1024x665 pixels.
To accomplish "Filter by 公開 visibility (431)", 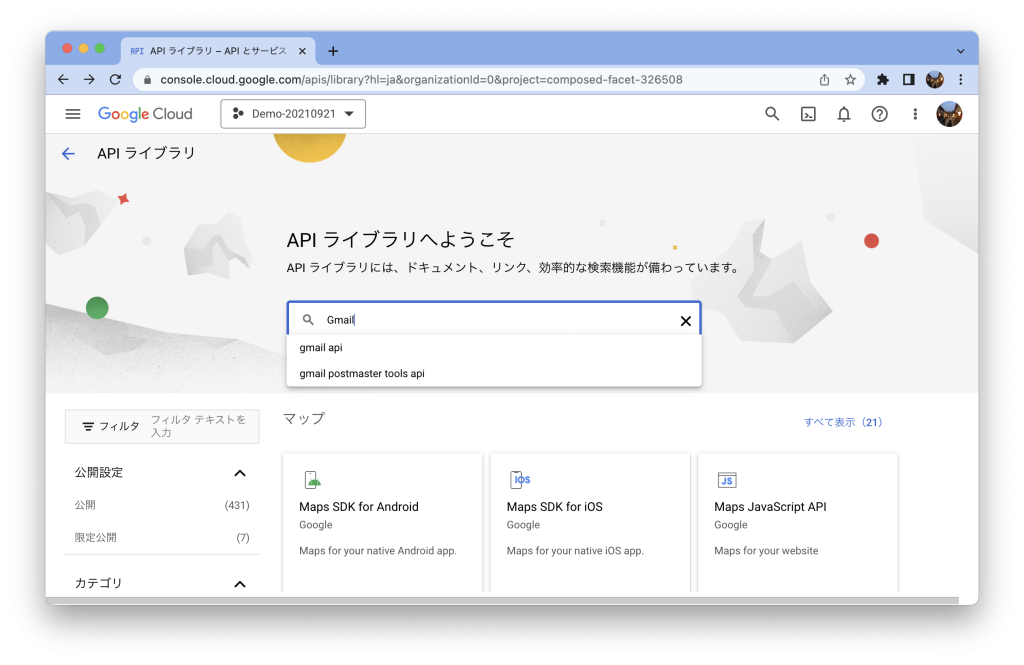I will tap(162, 505).
